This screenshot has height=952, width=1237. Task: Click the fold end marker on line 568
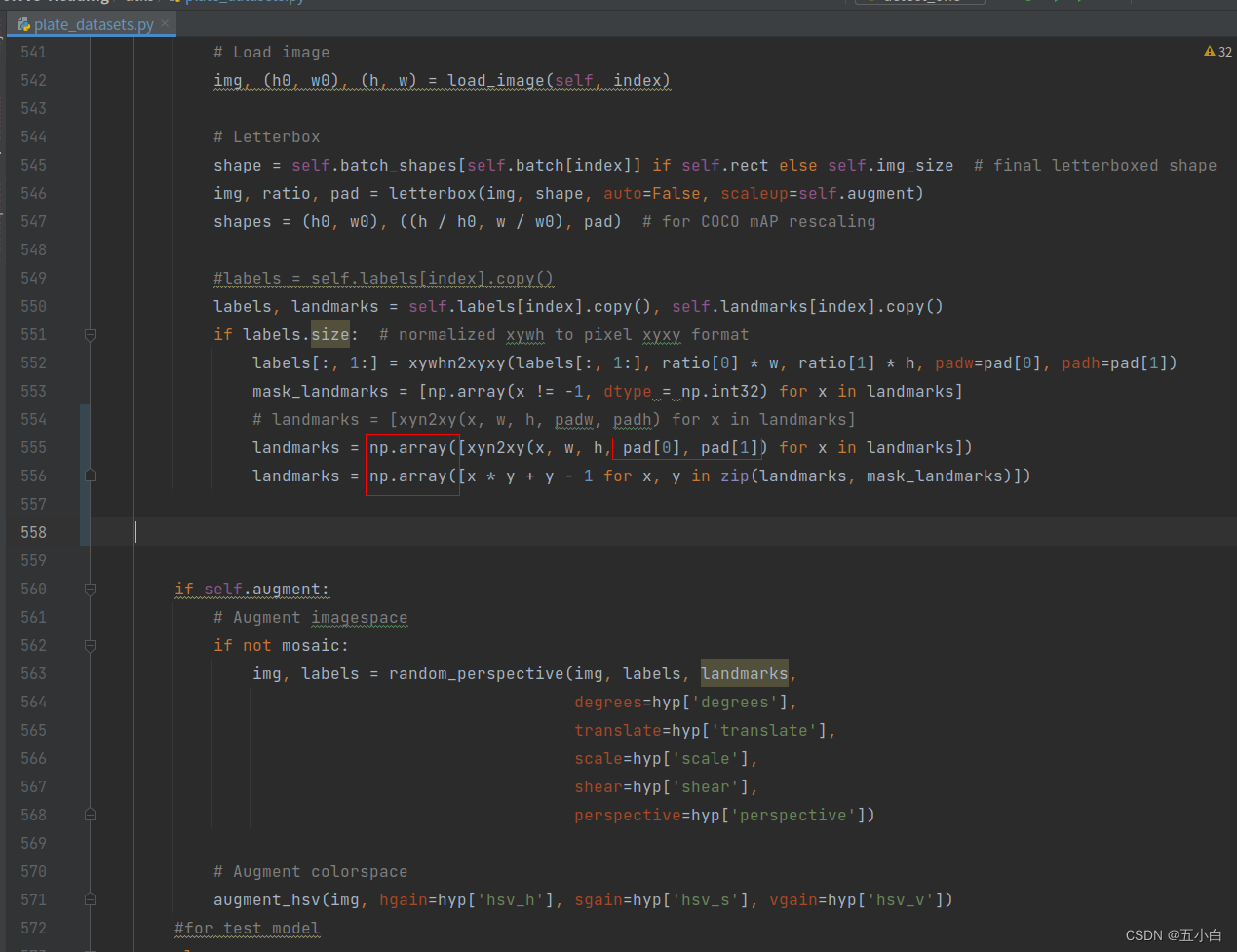(90, 815)
